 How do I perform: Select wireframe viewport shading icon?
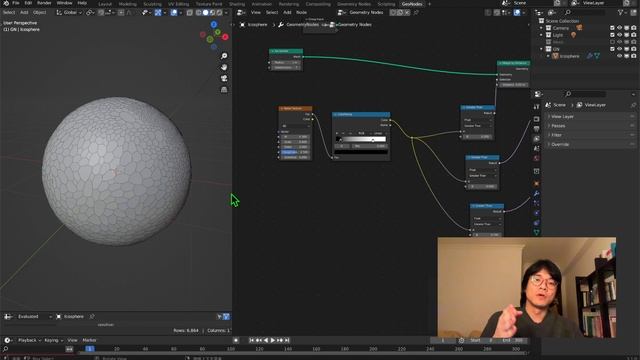[x=198, y=13]
